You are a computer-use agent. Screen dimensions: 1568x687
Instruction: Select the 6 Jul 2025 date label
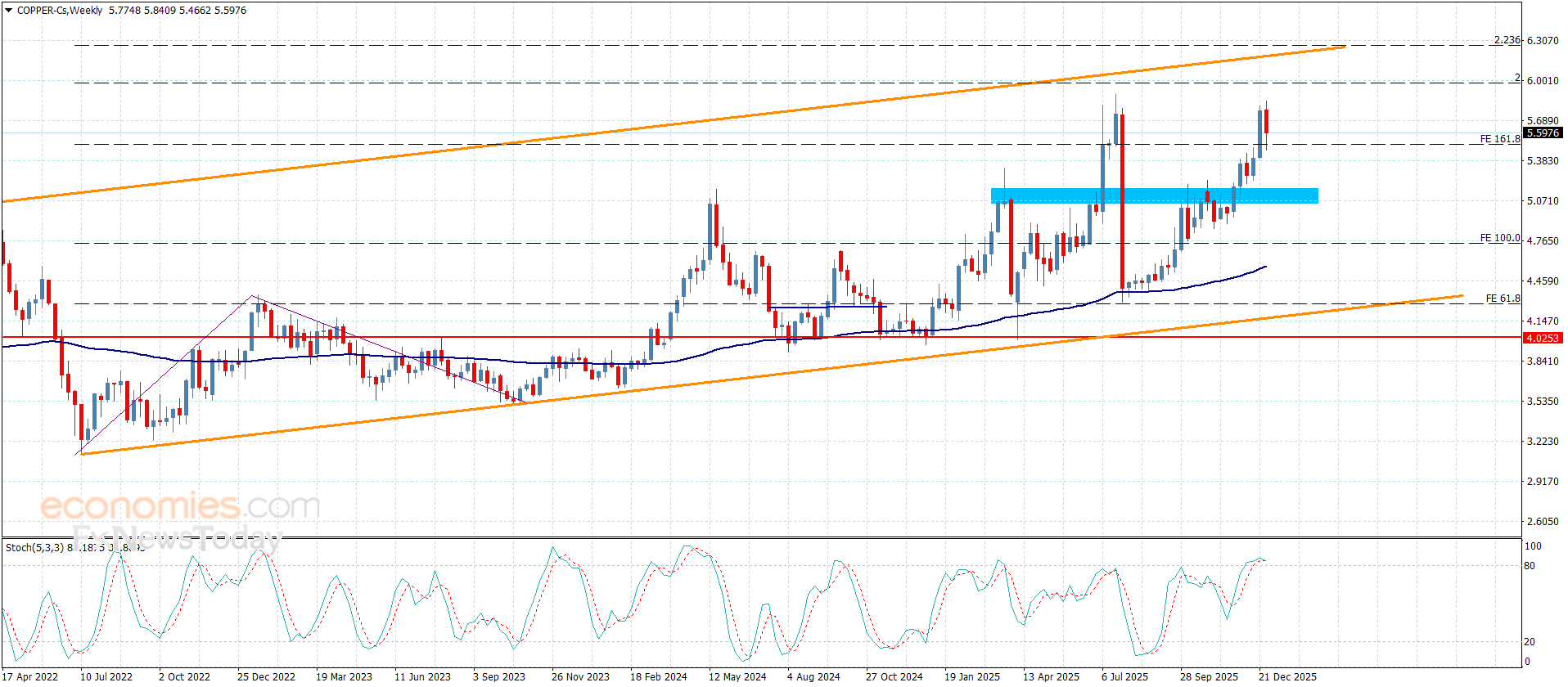pos(1124,676)
